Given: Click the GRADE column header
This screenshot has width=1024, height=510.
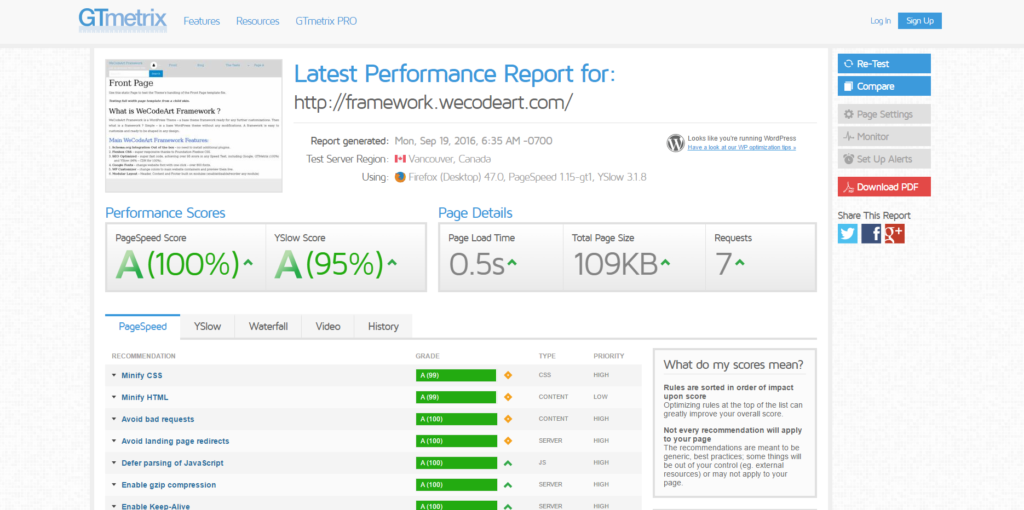Looking at the screenshot, I should [x=428, y=356].
